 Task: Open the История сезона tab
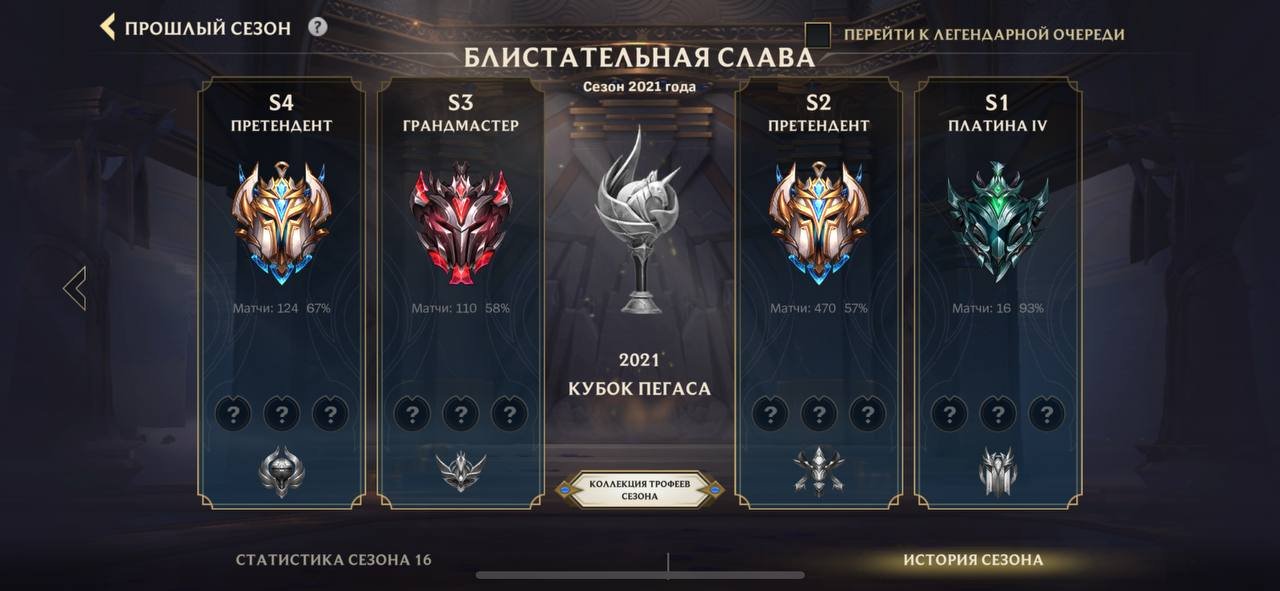pos(973,560)
